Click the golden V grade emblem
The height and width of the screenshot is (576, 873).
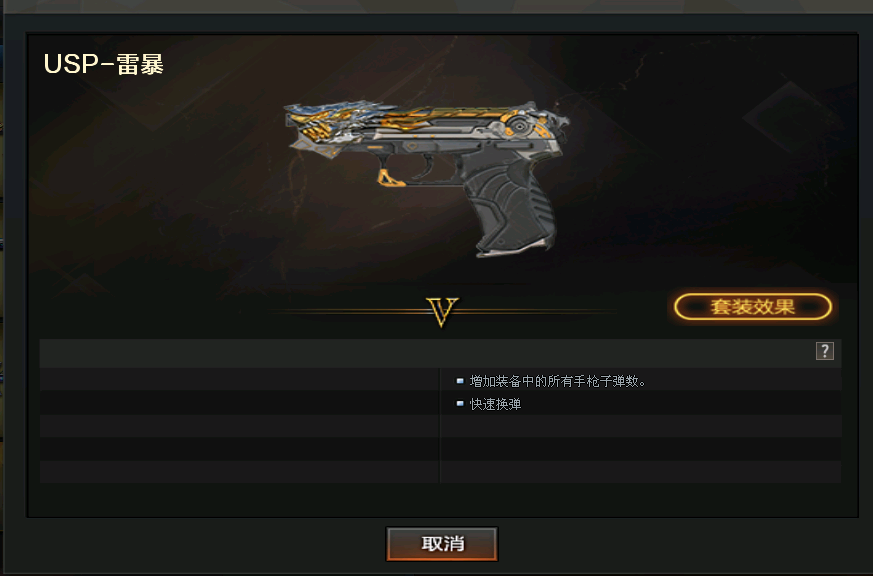[442, 311]
